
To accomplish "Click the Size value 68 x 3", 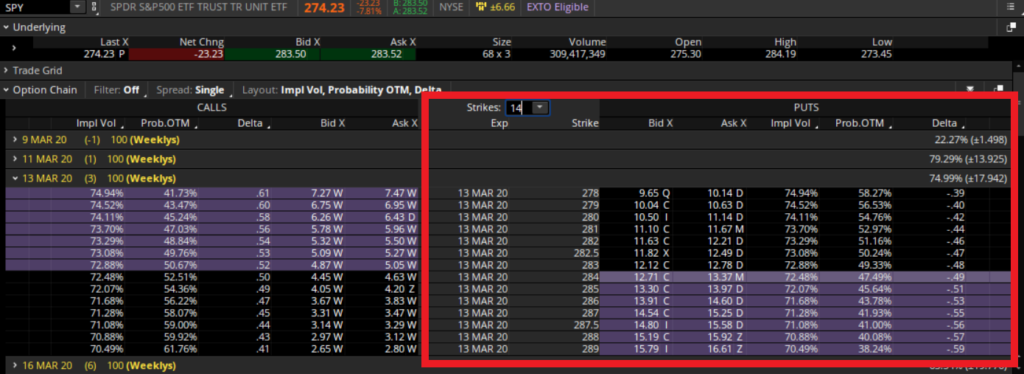I will tap(496, 54).
